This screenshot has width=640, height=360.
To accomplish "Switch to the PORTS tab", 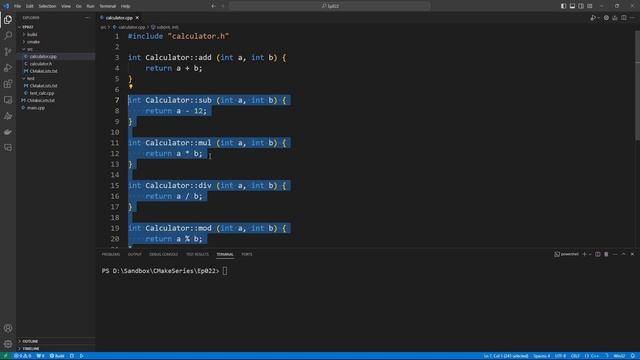I will [247, 254].
